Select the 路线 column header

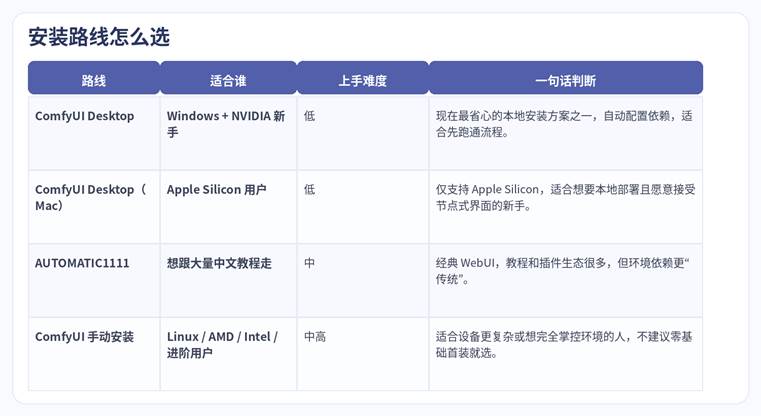tap(93, 80)
